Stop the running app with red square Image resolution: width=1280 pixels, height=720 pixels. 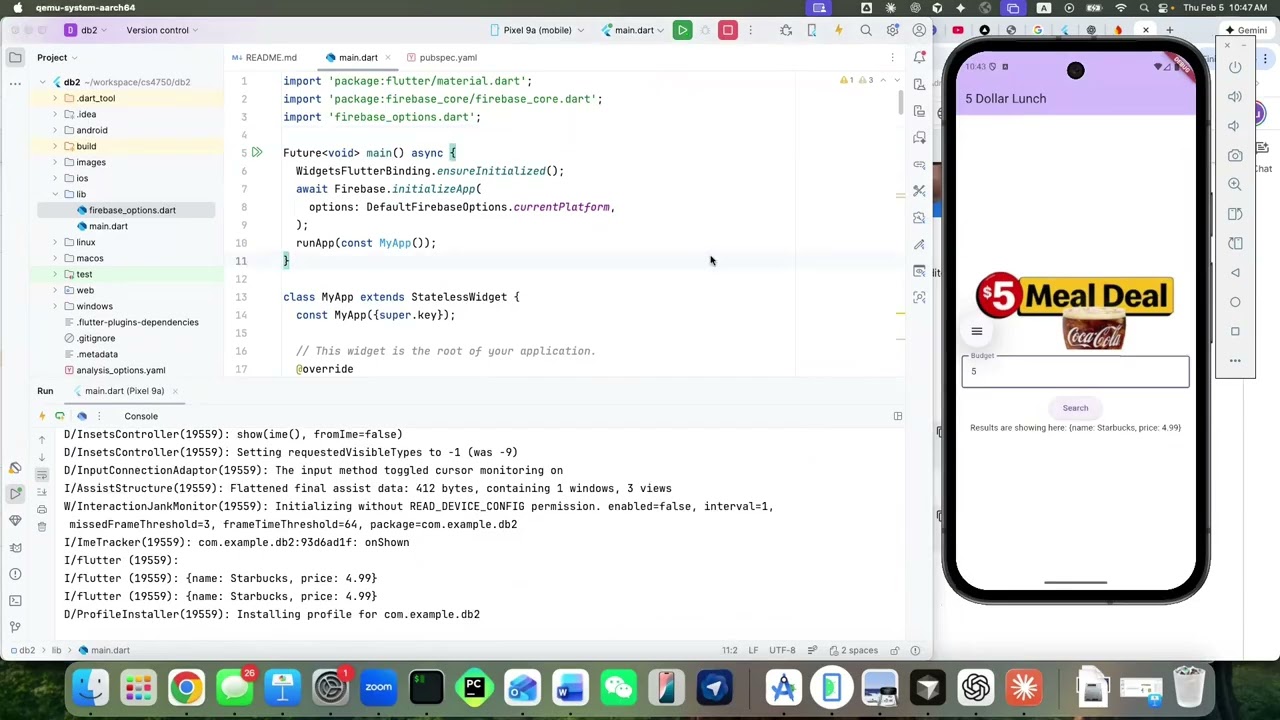[728, 30]
